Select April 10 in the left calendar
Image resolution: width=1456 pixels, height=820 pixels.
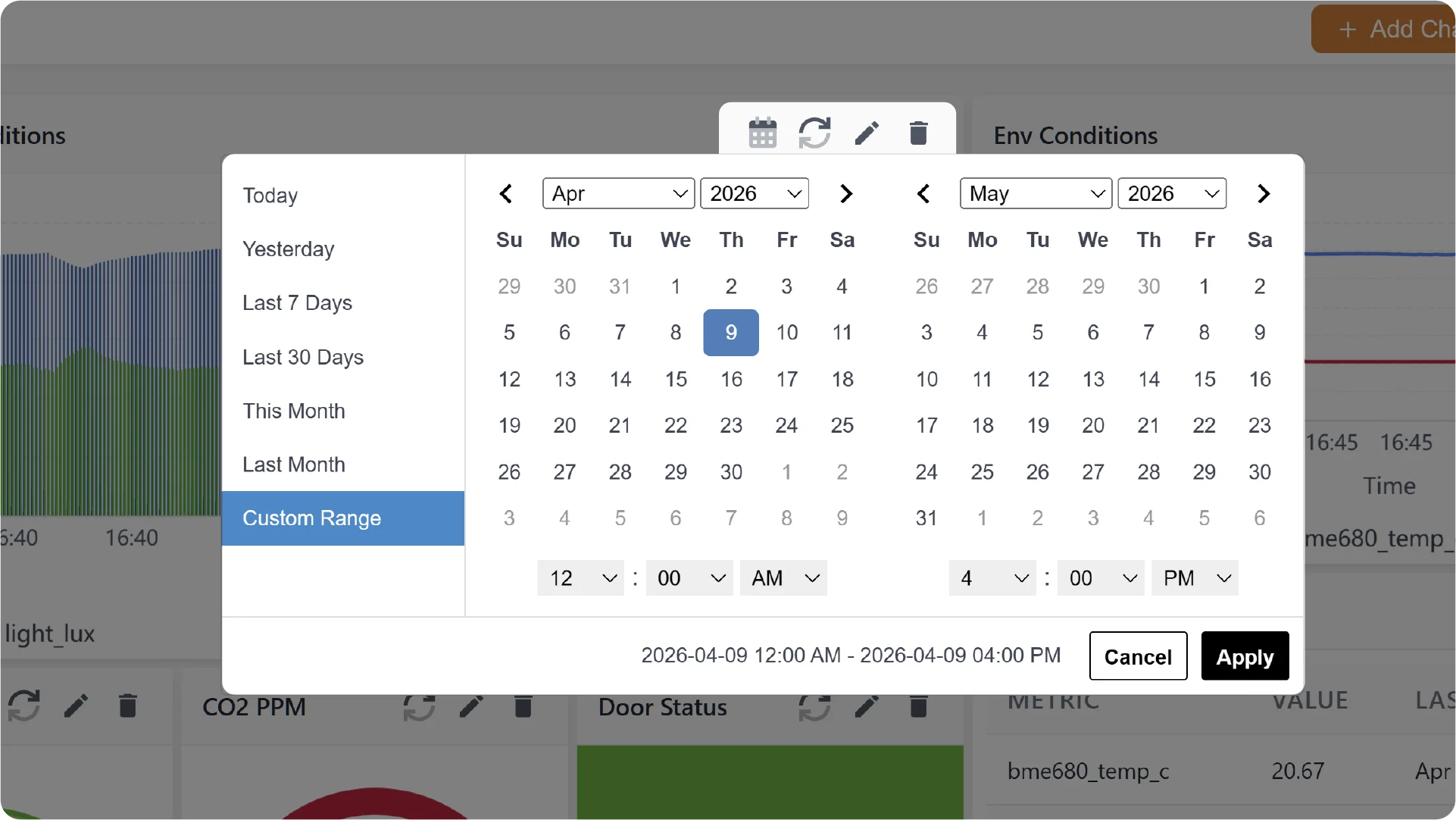coord(786,333)
